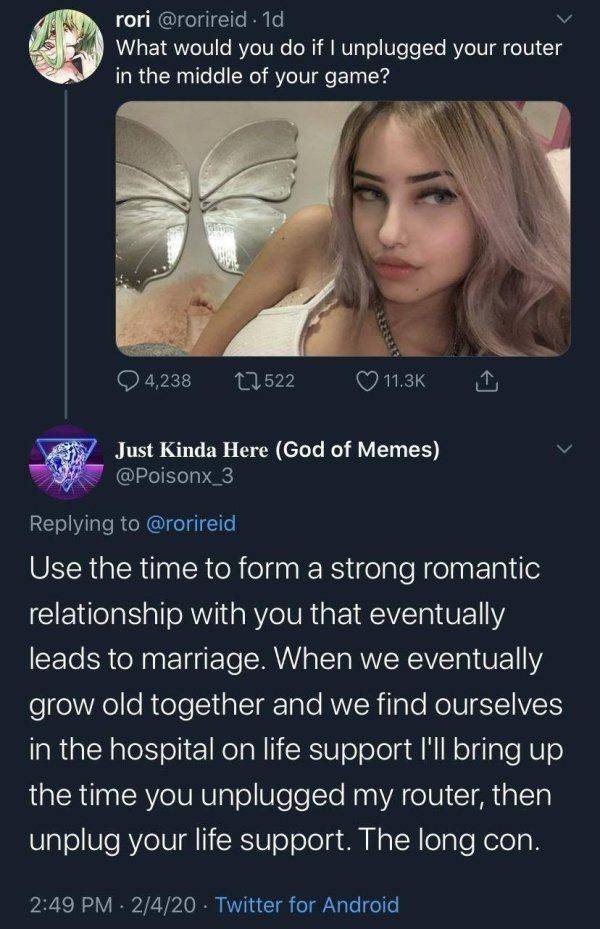The image size is (600, 929).
Task: Open rori's profile avatar
Action: pos(66,46)
